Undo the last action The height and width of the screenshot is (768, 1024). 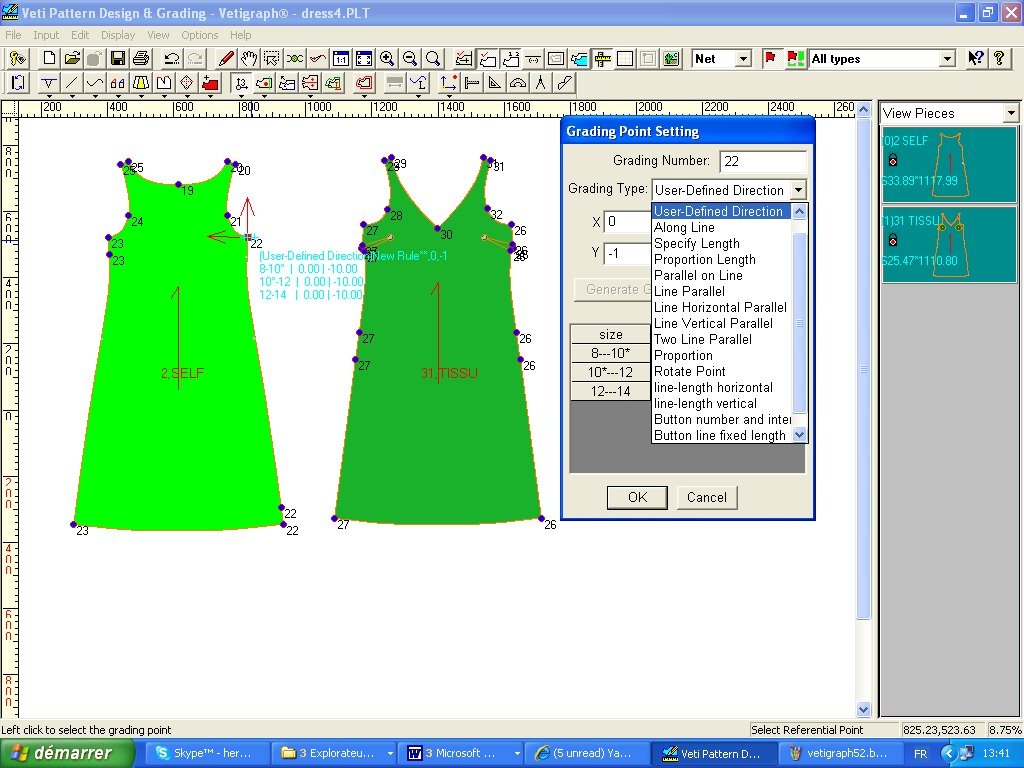[172, 59]
